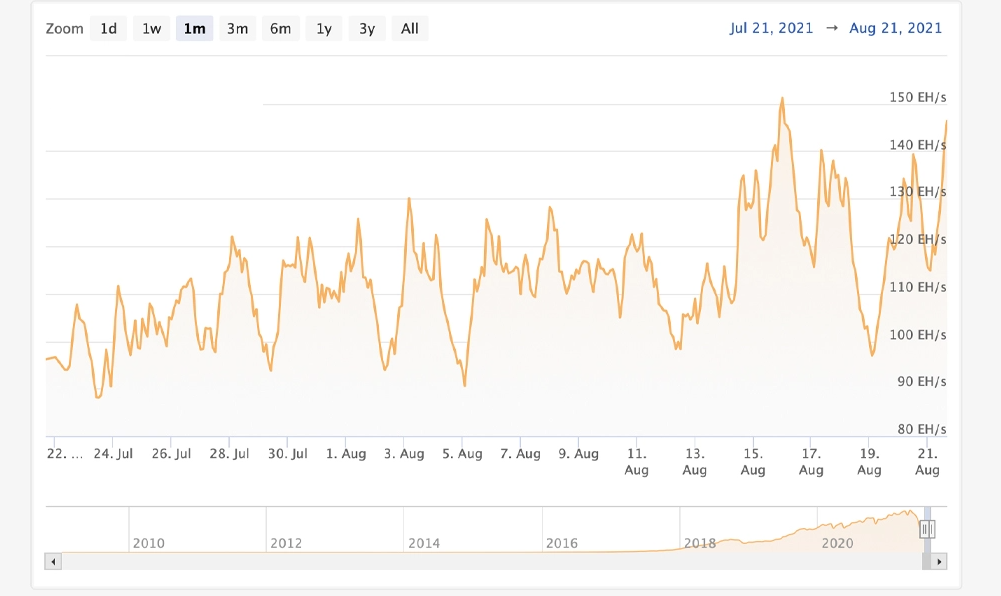Click the 100 EH/s axis label
Viewport: 1001px width, 596px height.
click(x=917, y=334)
